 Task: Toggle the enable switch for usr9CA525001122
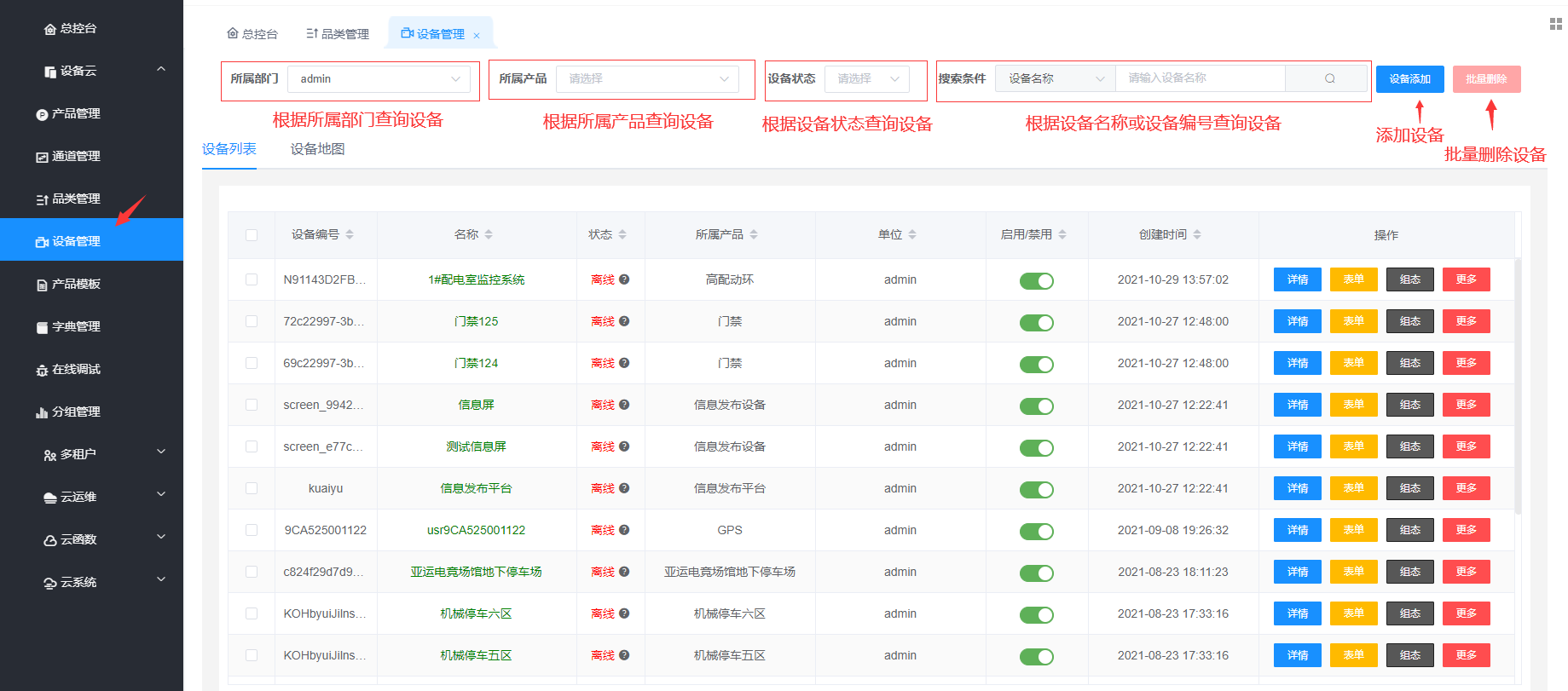(x=1037, y=531)
